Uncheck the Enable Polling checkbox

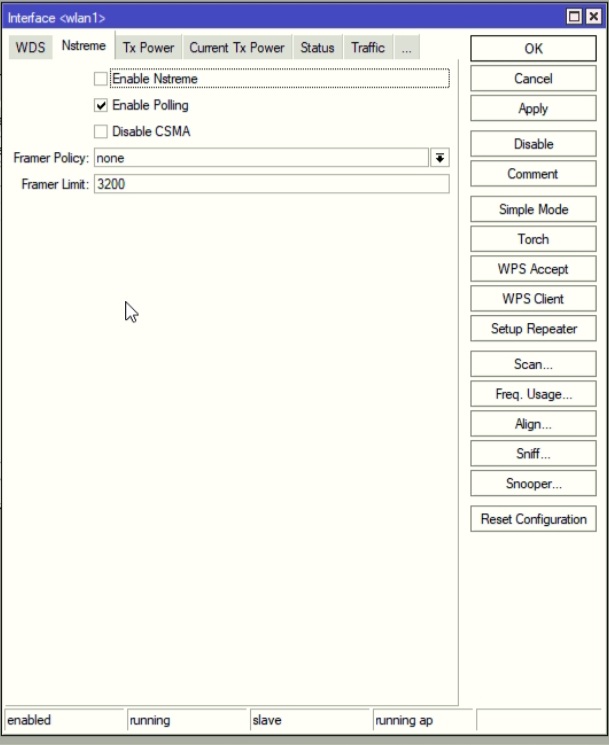click(101, 105)
